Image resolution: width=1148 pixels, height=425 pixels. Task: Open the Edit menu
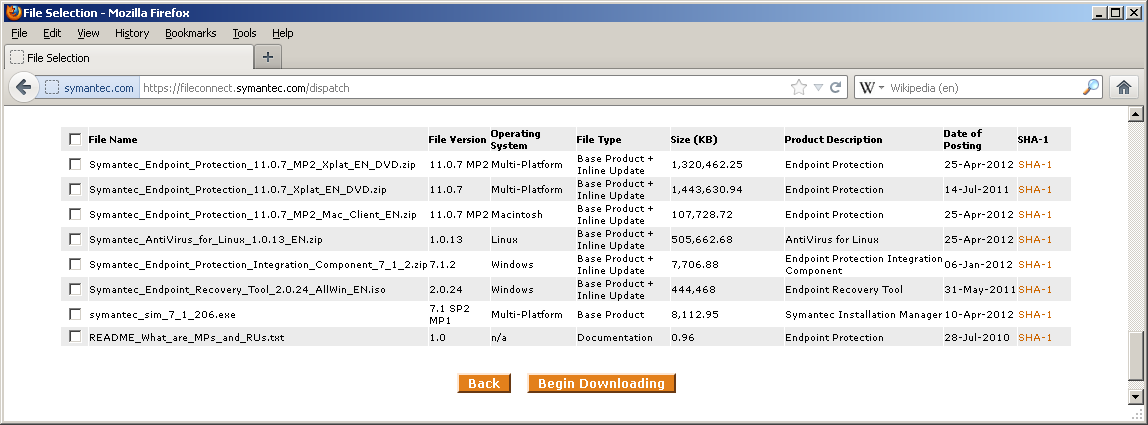tap(52, 33)
